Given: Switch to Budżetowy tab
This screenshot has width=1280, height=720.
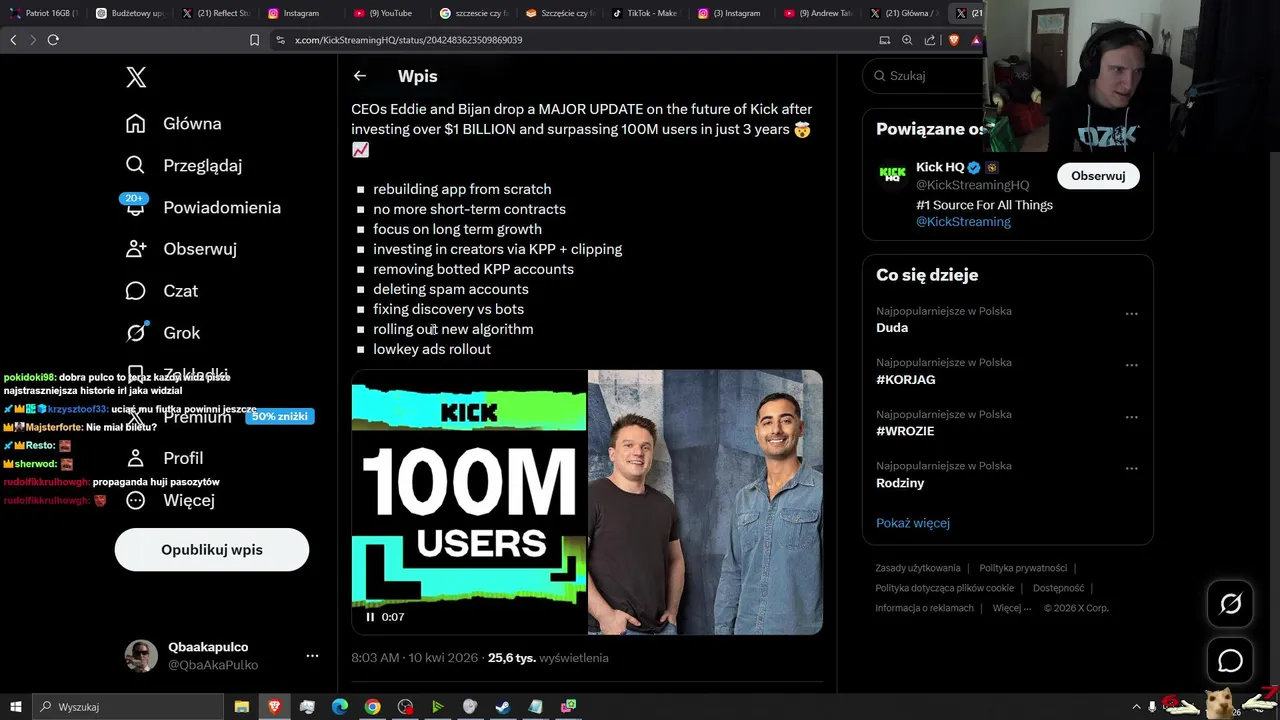Looking at the screenshot, I should (x=130, y=13).
